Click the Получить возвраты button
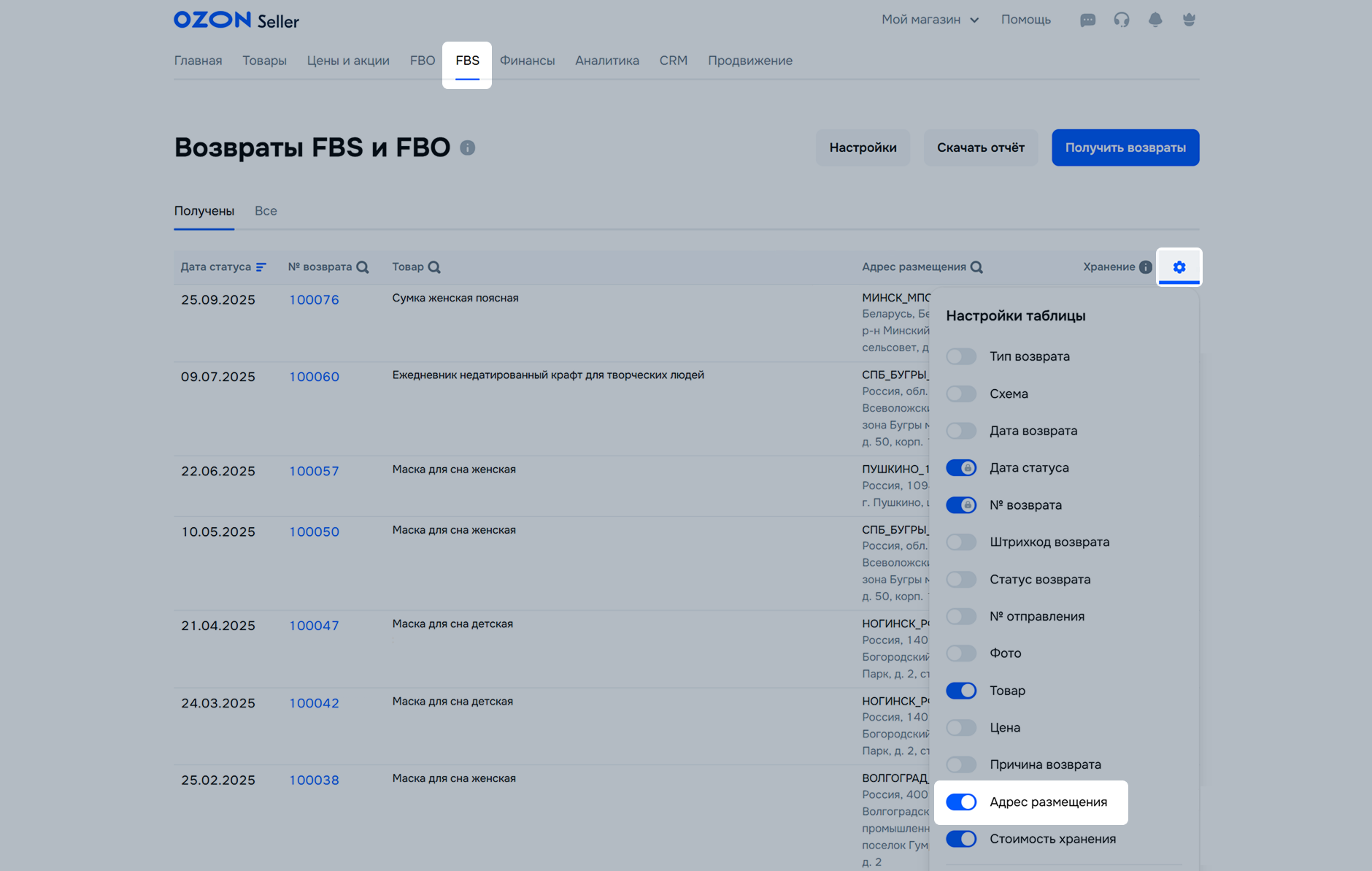The image size is (1372, 871). coord(1125,147)
